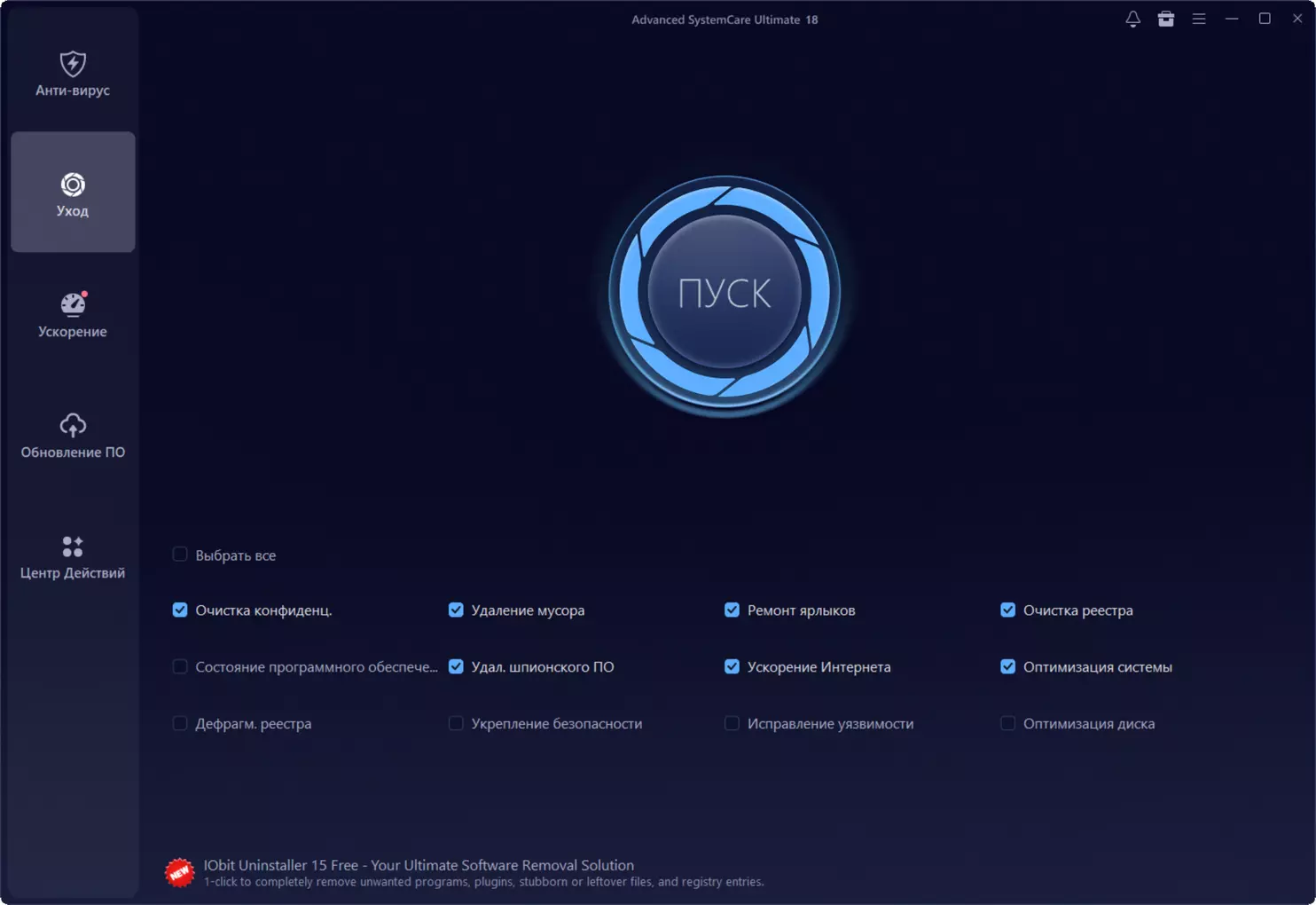This screenshot has height=905, width=1316.
Task: Enable Укрепление безопасности checkbox
Action: tap(456, 723)
